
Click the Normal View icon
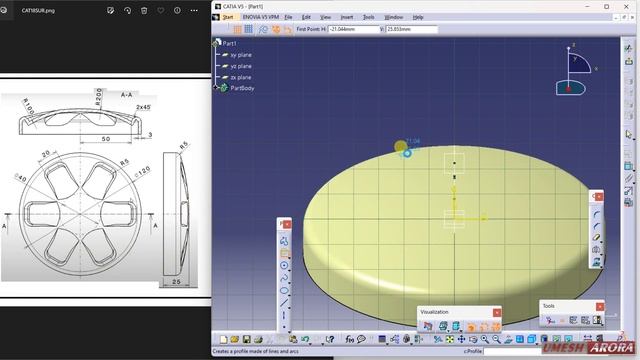coord(508,339)
